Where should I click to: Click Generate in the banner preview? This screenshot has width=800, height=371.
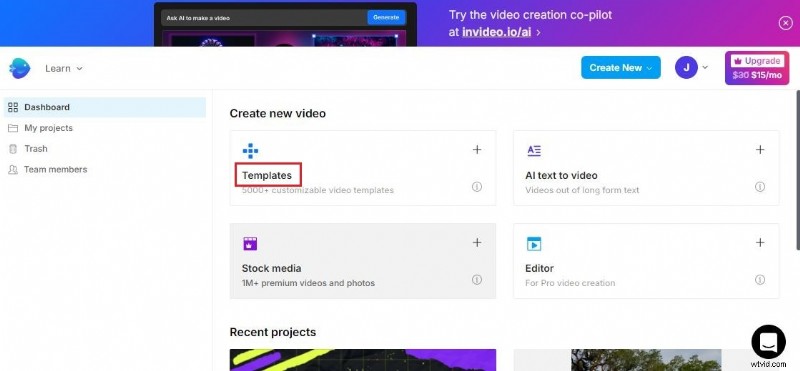click(x=386, y=17)
